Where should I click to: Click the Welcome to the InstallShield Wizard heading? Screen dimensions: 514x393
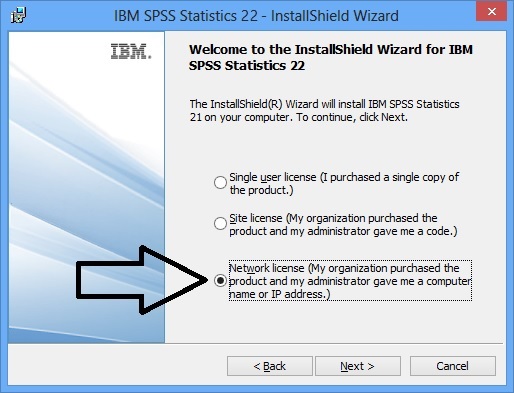(331, 57)
